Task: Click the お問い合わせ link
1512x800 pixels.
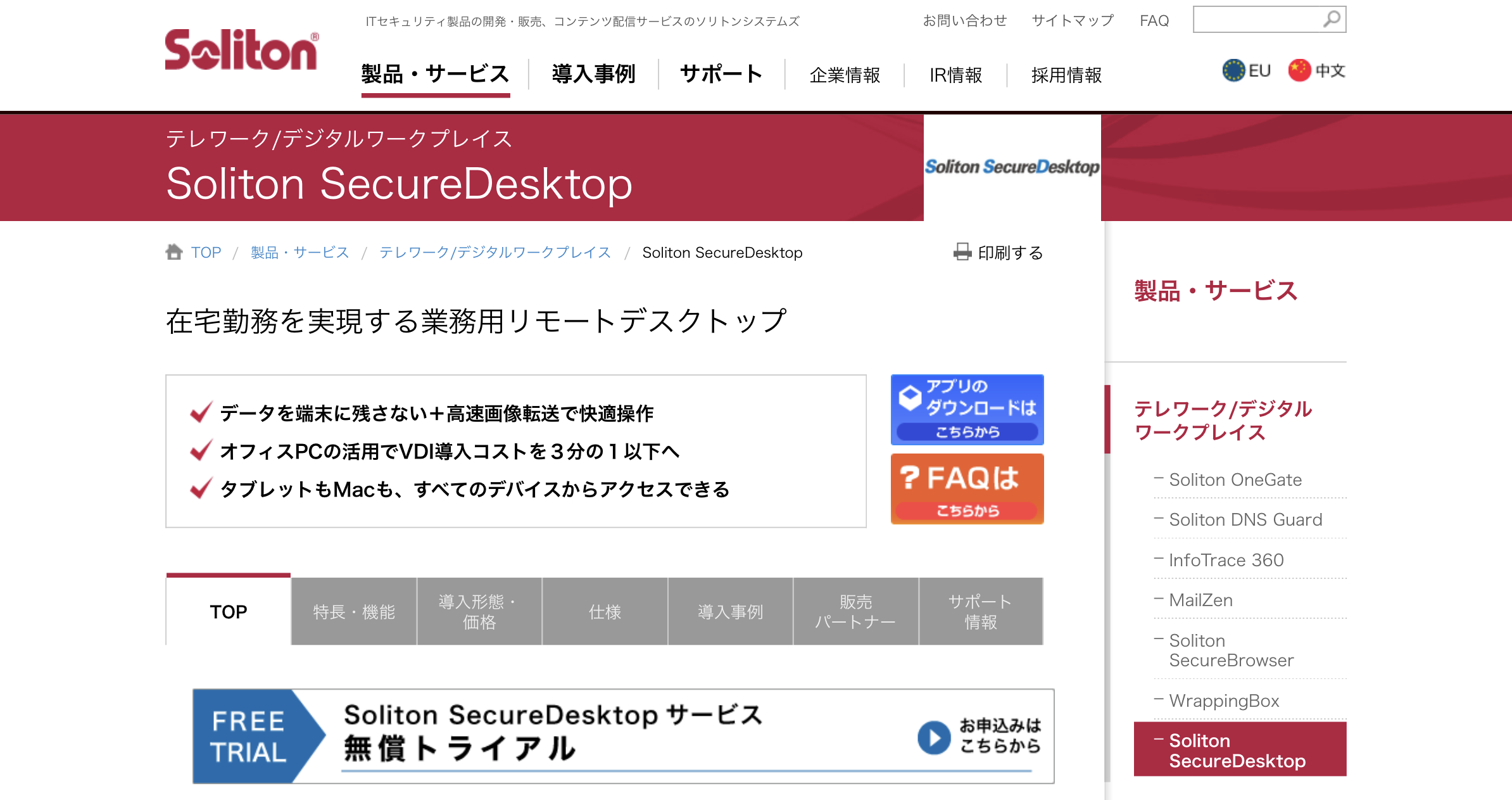Action: tap(964, 21)
